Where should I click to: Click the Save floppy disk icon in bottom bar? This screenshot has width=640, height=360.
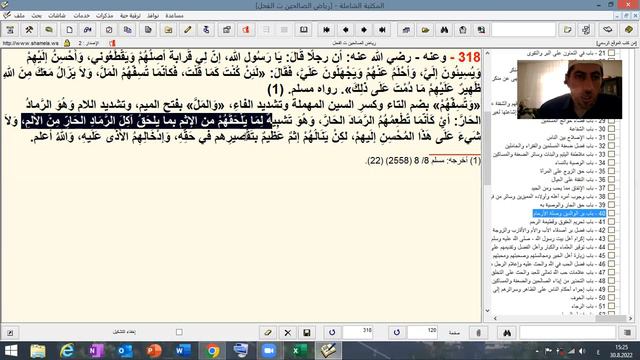pos(307,333)
